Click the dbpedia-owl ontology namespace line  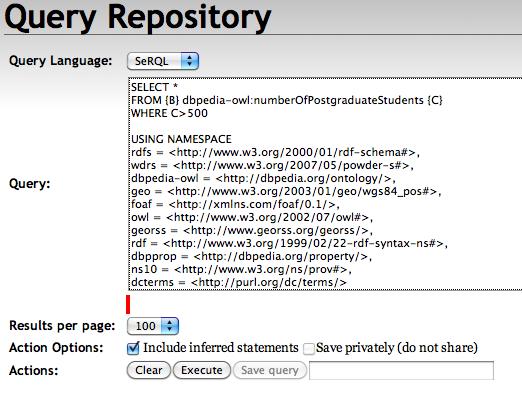(263, 178)
